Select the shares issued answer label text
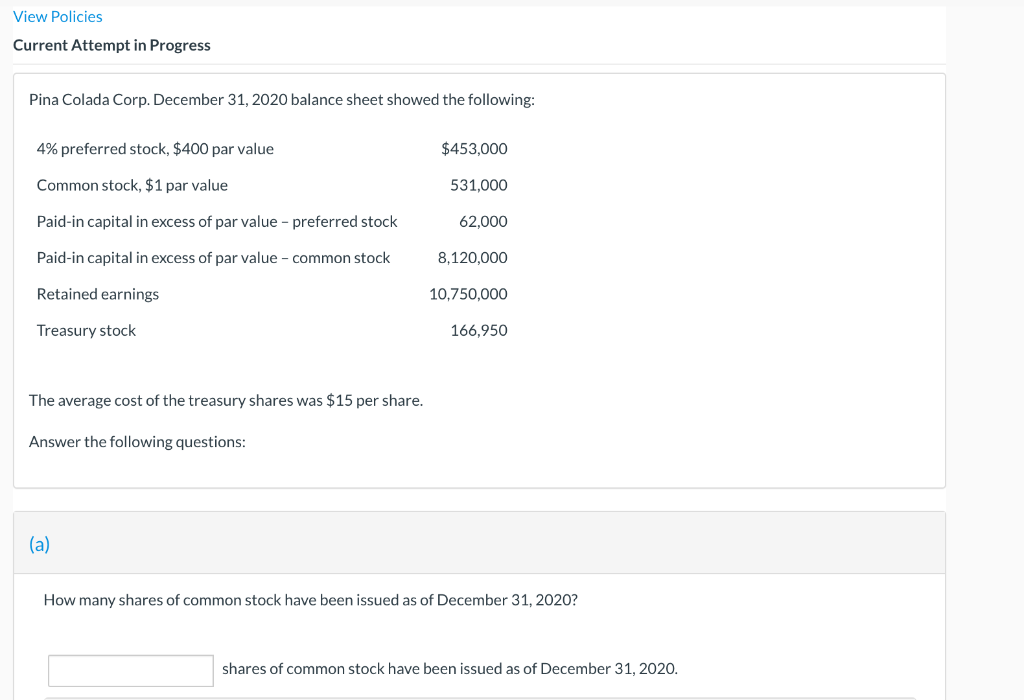This screenshot has height=700, width=1024. click(x=449, y=668)
